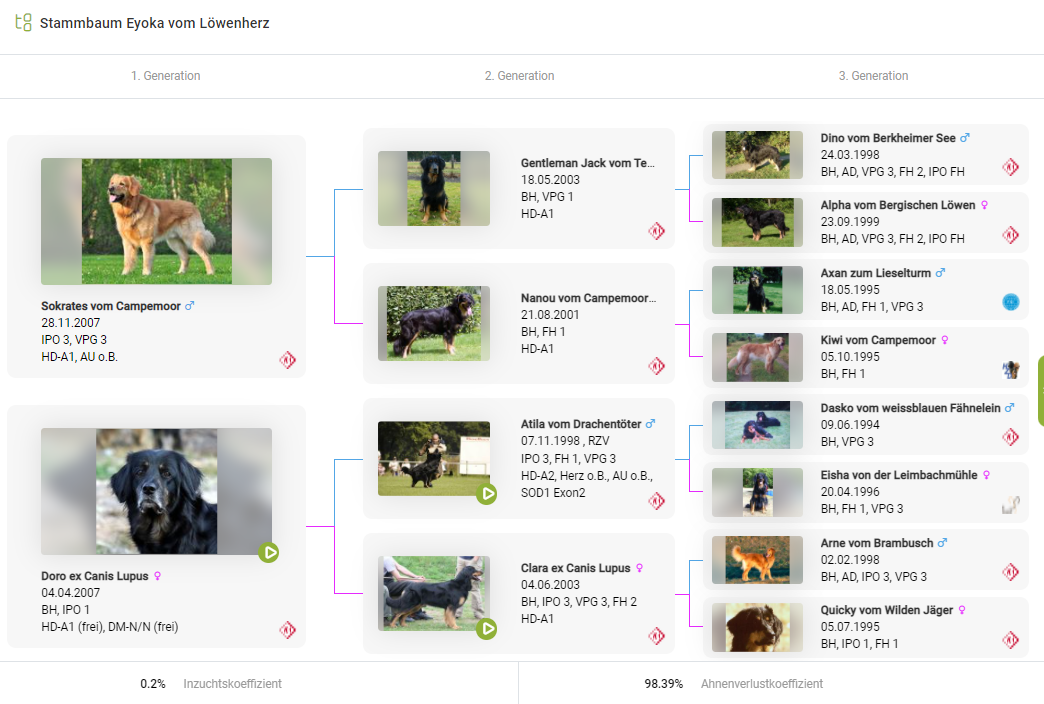Play the video on Atila vom Drachentöter's photo
Viewport: 1044px width, 704px height.
point(487,493)
